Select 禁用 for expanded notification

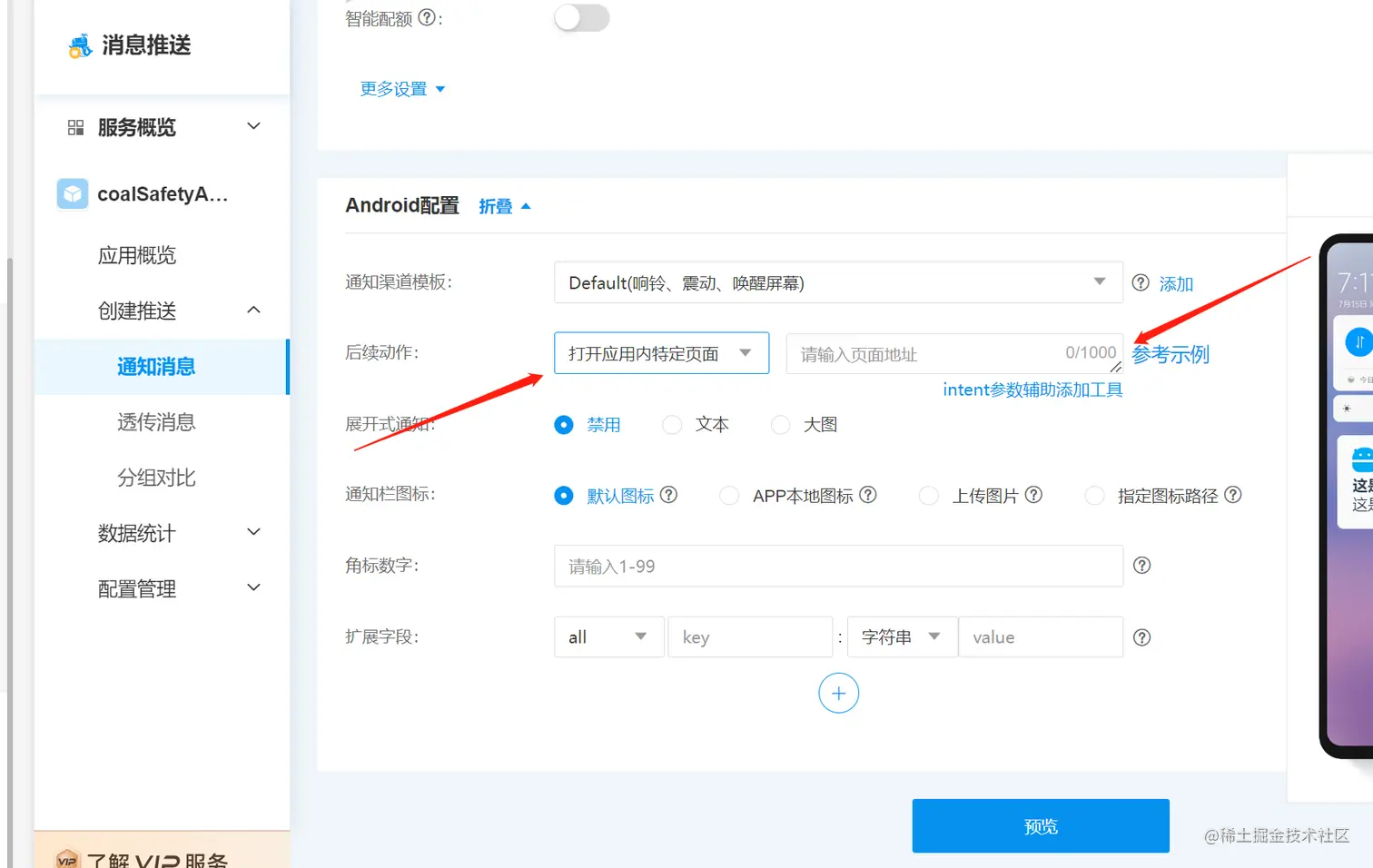[564, 425]
